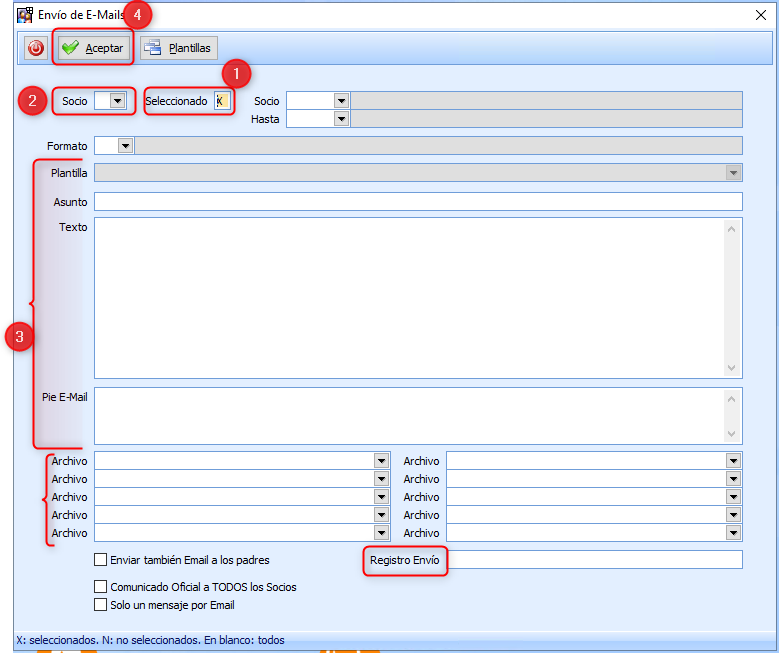The image size is (779, 653).
Task: Click the Aceptar green checkmark button
Action: tap(93, 48)
